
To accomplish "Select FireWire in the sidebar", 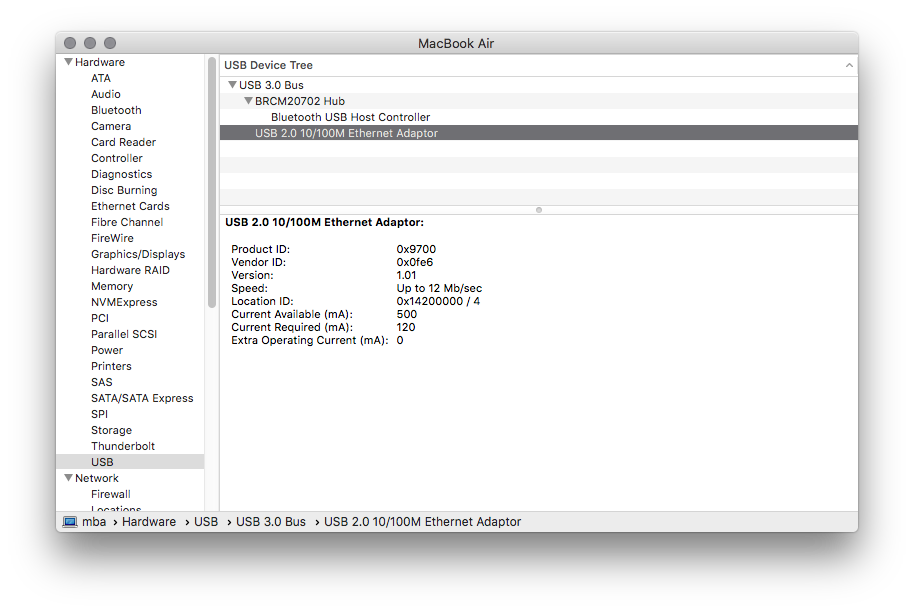I will tap(112, 238).
